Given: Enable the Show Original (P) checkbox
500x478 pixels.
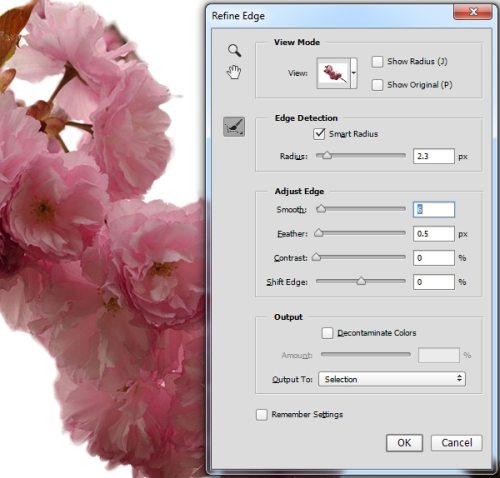Looking at the screenshot, I should [x=377, y=85].
